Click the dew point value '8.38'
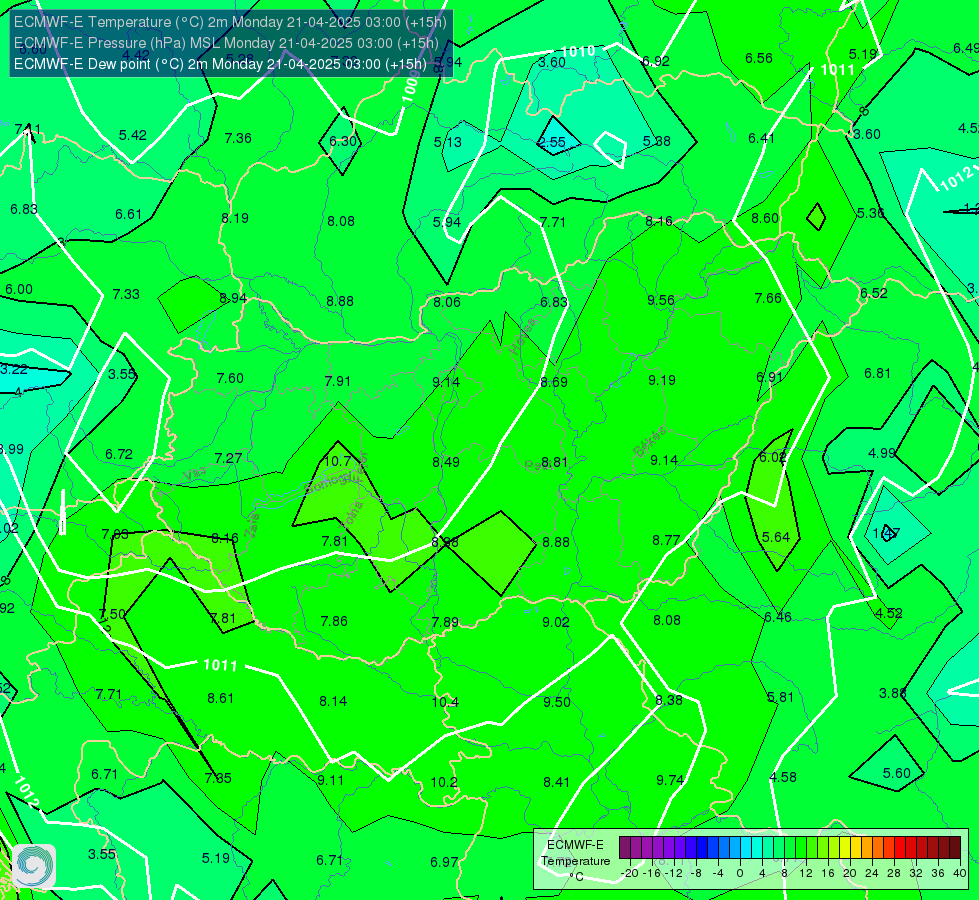 coord(669,700)
